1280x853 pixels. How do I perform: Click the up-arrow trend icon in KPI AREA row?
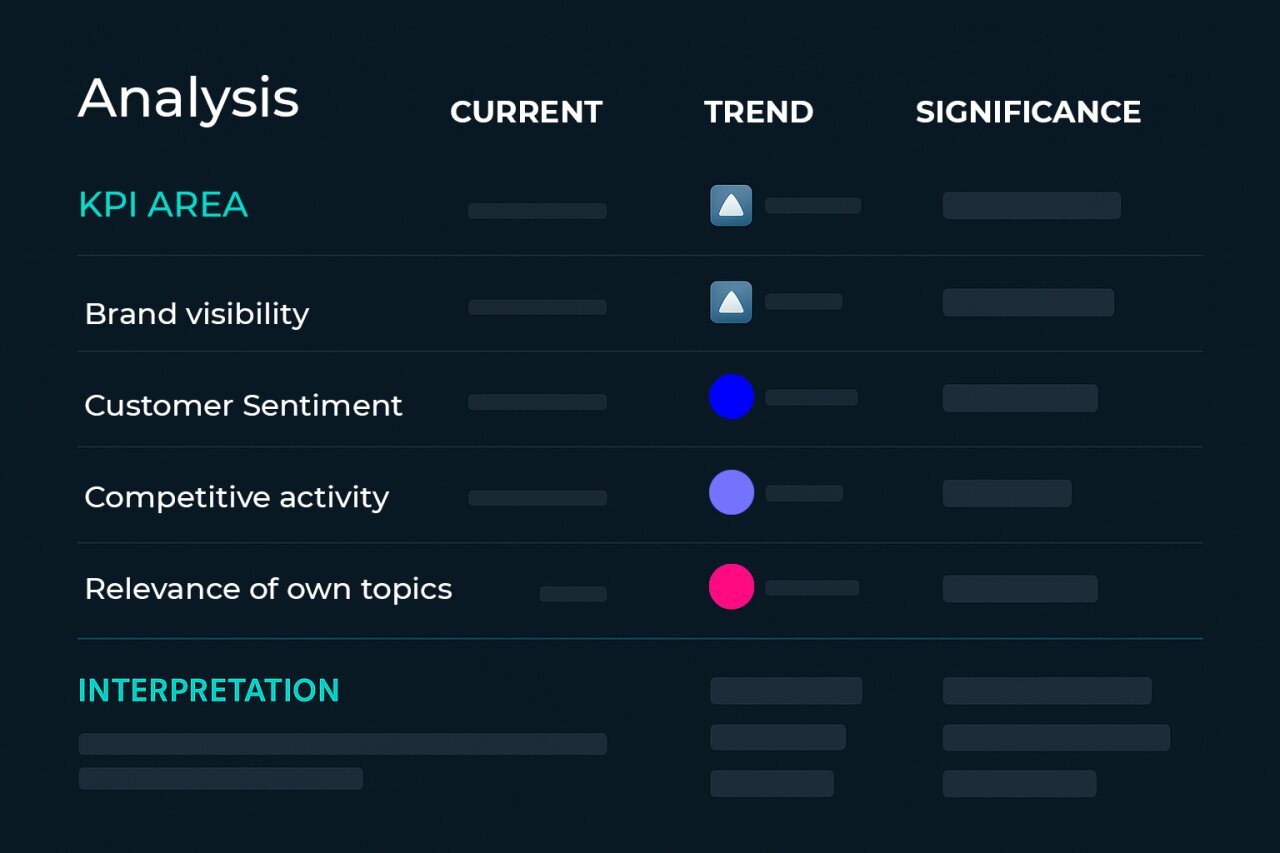[x=731, y=205]
